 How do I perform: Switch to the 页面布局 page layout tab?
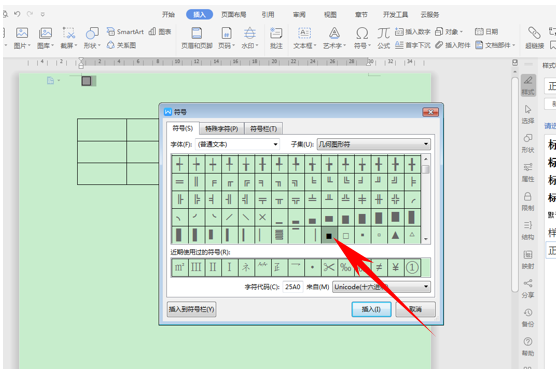[x=234, y=15]
